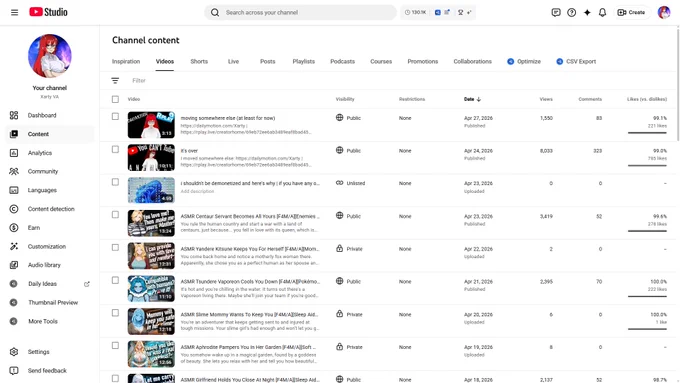Select the "i shouldn't be demonetized" checkbox
This screenshot has height=383, width=680.
[x=115, y=182]
